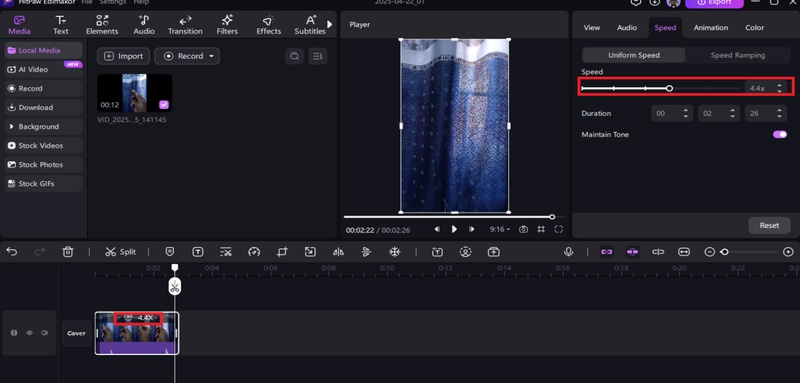Click the 4.4x speed value field

[757, 88]
